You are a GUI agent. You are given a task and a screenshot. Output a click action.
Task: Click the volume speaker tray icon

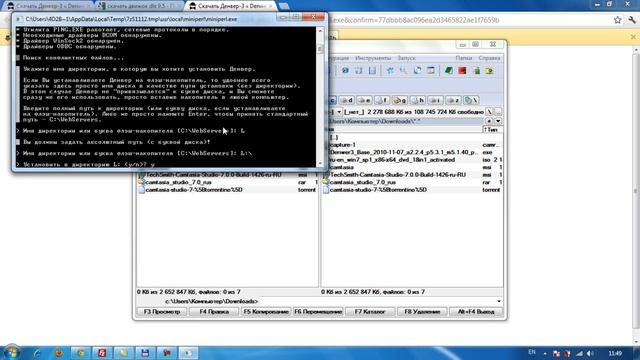(x=590, y=353)
